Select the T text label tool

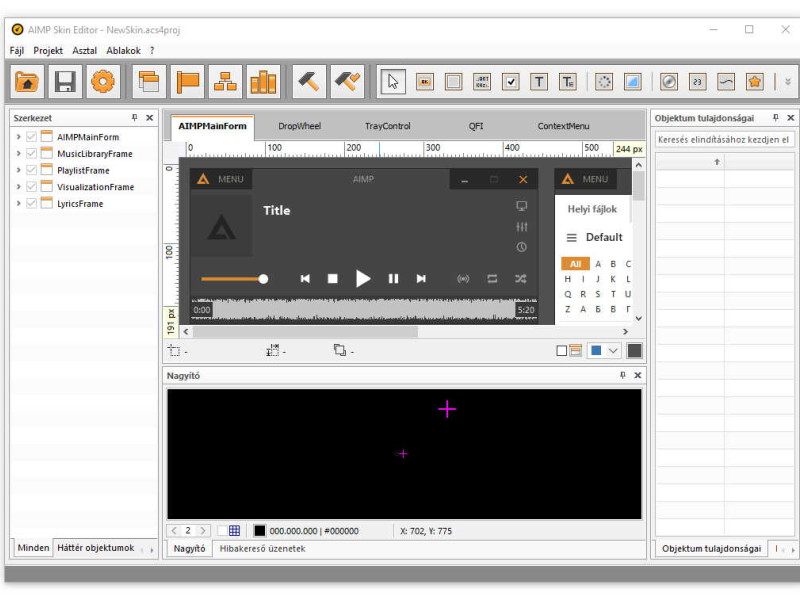tap(539, 82)
